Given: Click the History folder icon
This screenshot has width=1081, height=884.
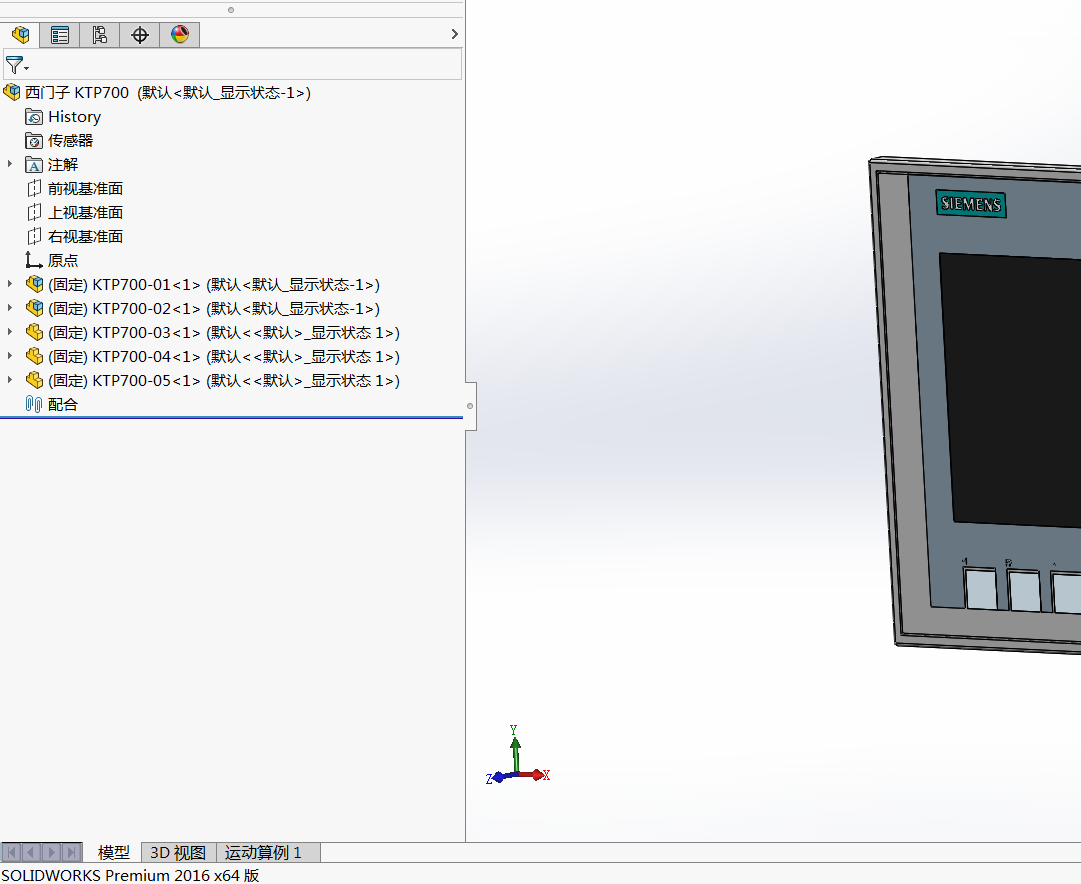Looking at the screenshot, I should coord(34,117).
